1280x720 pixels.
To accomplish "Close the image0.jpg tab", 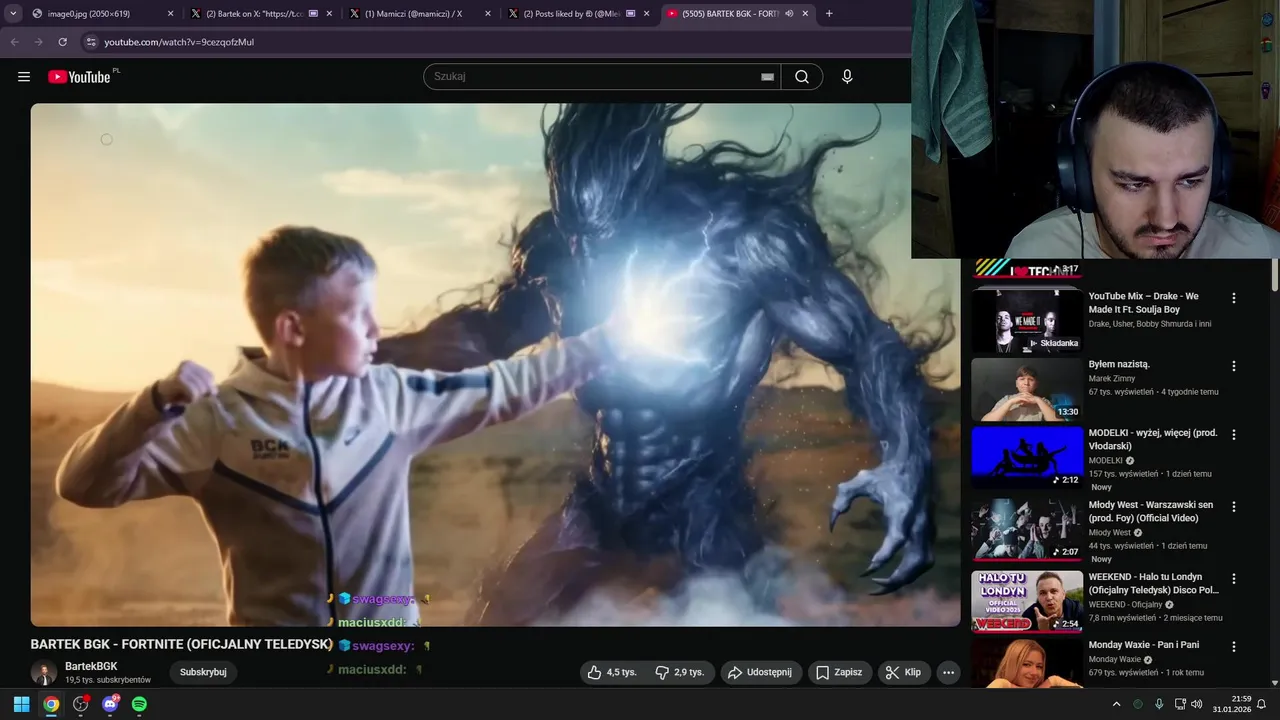I will 170,14.
